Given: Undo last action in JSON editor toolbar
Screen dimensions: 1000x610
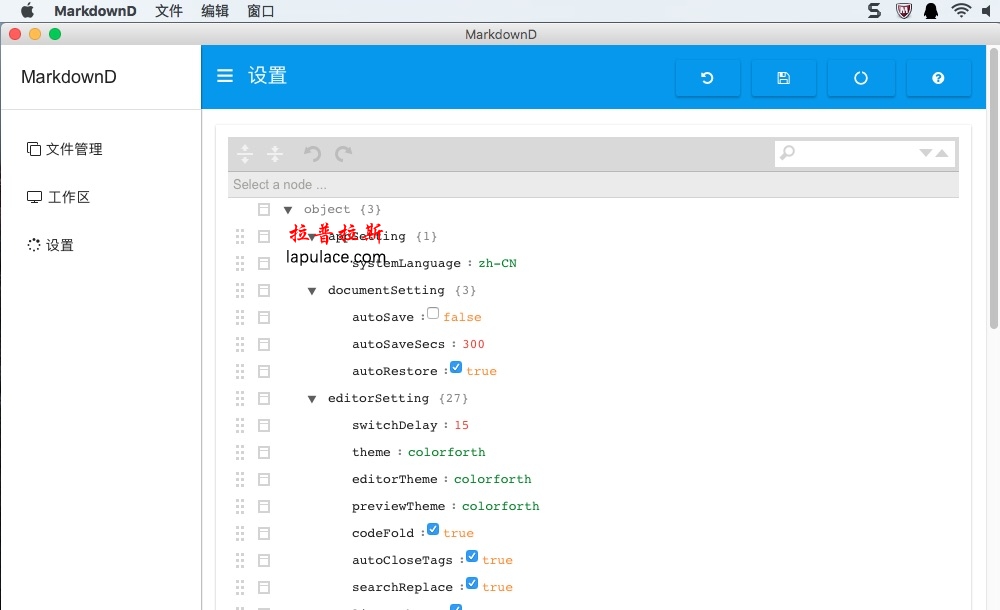Looking at the screenshot, I should pos(312,154).
